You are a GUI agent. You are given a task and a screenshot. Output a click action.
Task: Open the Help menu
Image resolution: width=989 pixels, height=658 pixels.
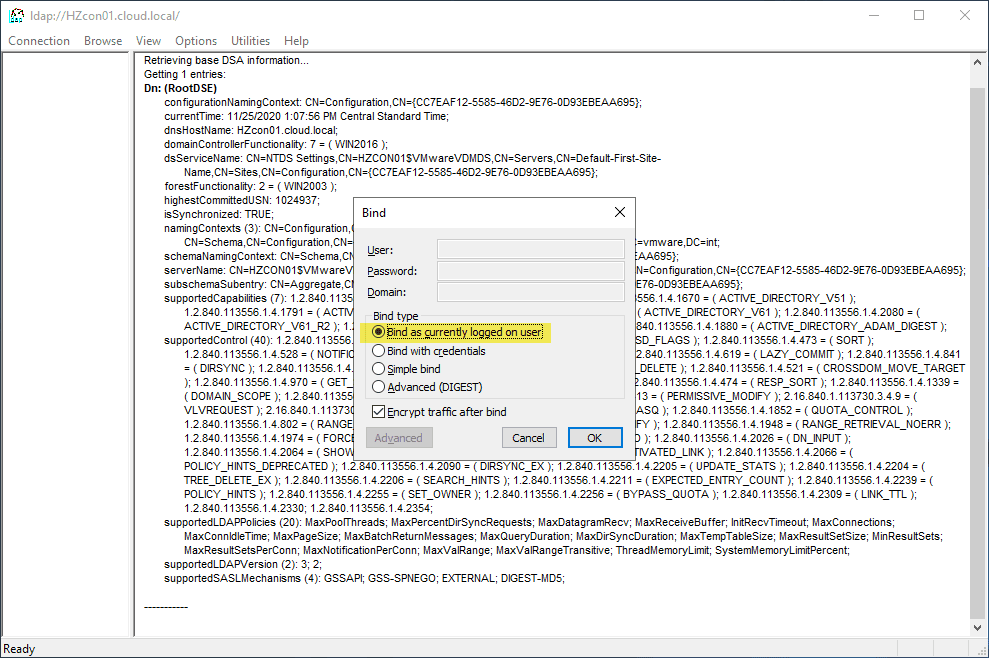click(296, 40)
